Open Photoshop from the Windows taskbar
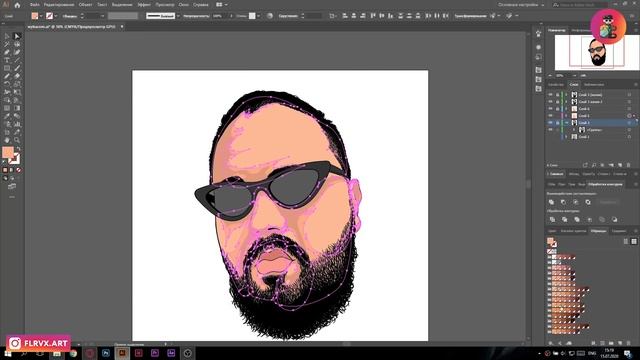Screen dimensions: 640x360 point(106,353)
